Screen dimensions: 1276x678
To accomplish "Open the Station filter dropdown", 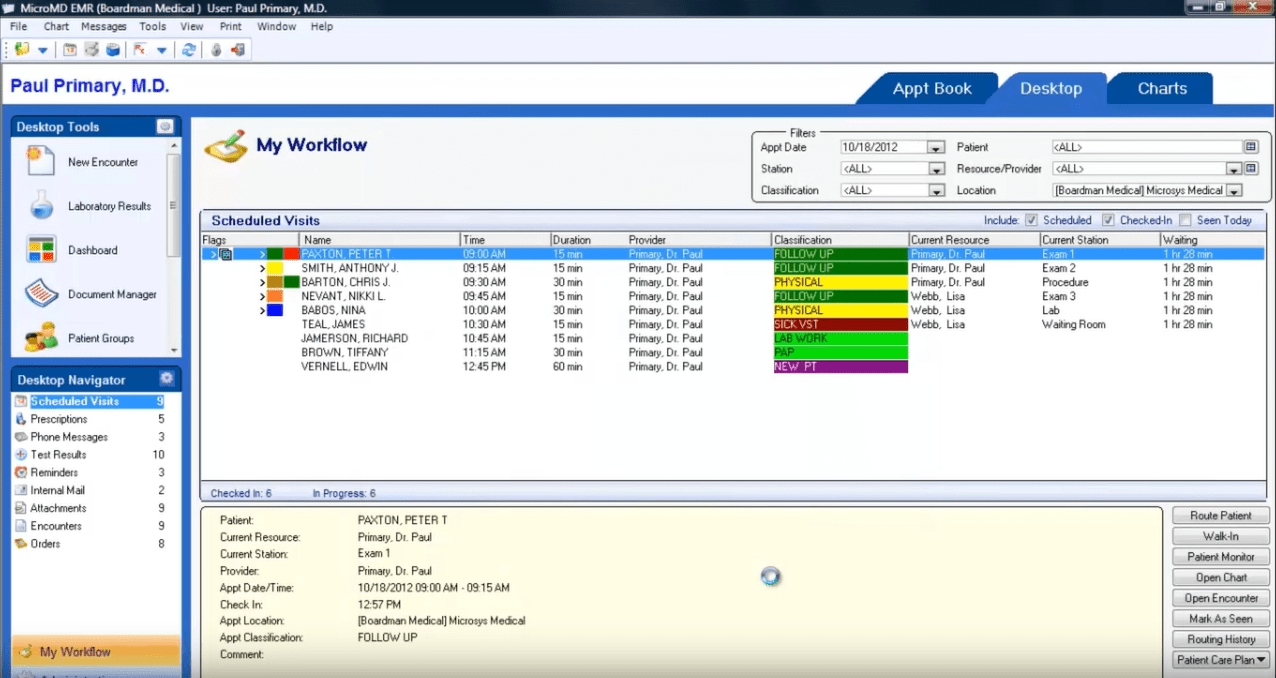I will click(935, 169).
